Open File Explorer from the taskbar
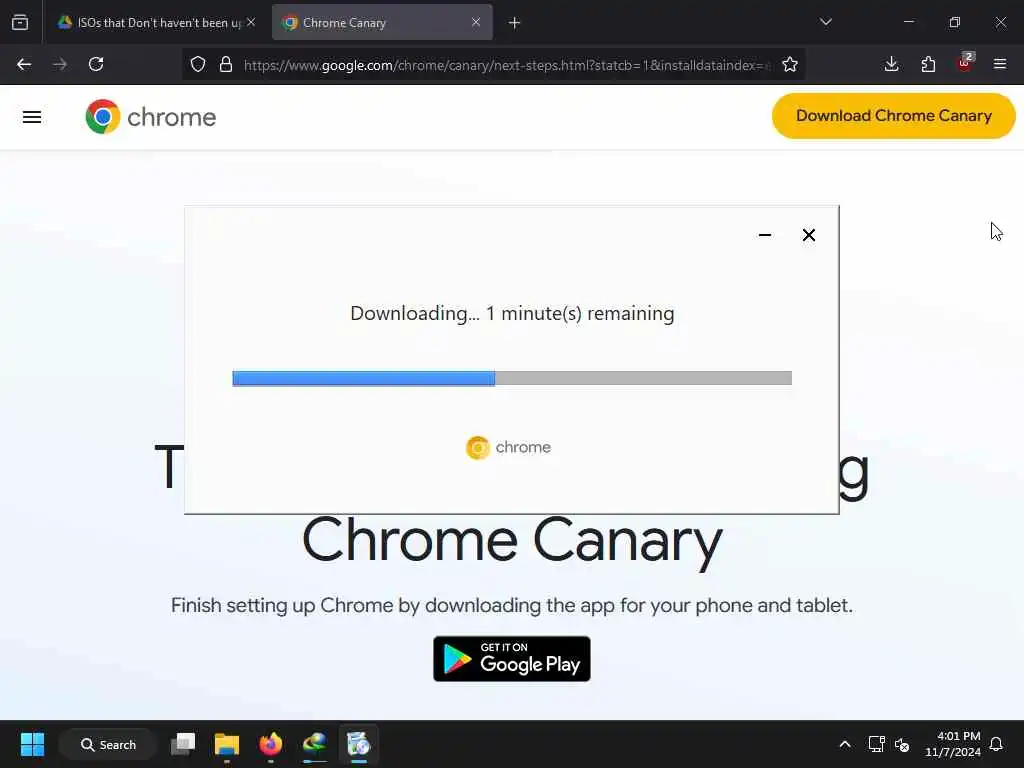Viewport: 1024px width, 768px height. point(227,744)
